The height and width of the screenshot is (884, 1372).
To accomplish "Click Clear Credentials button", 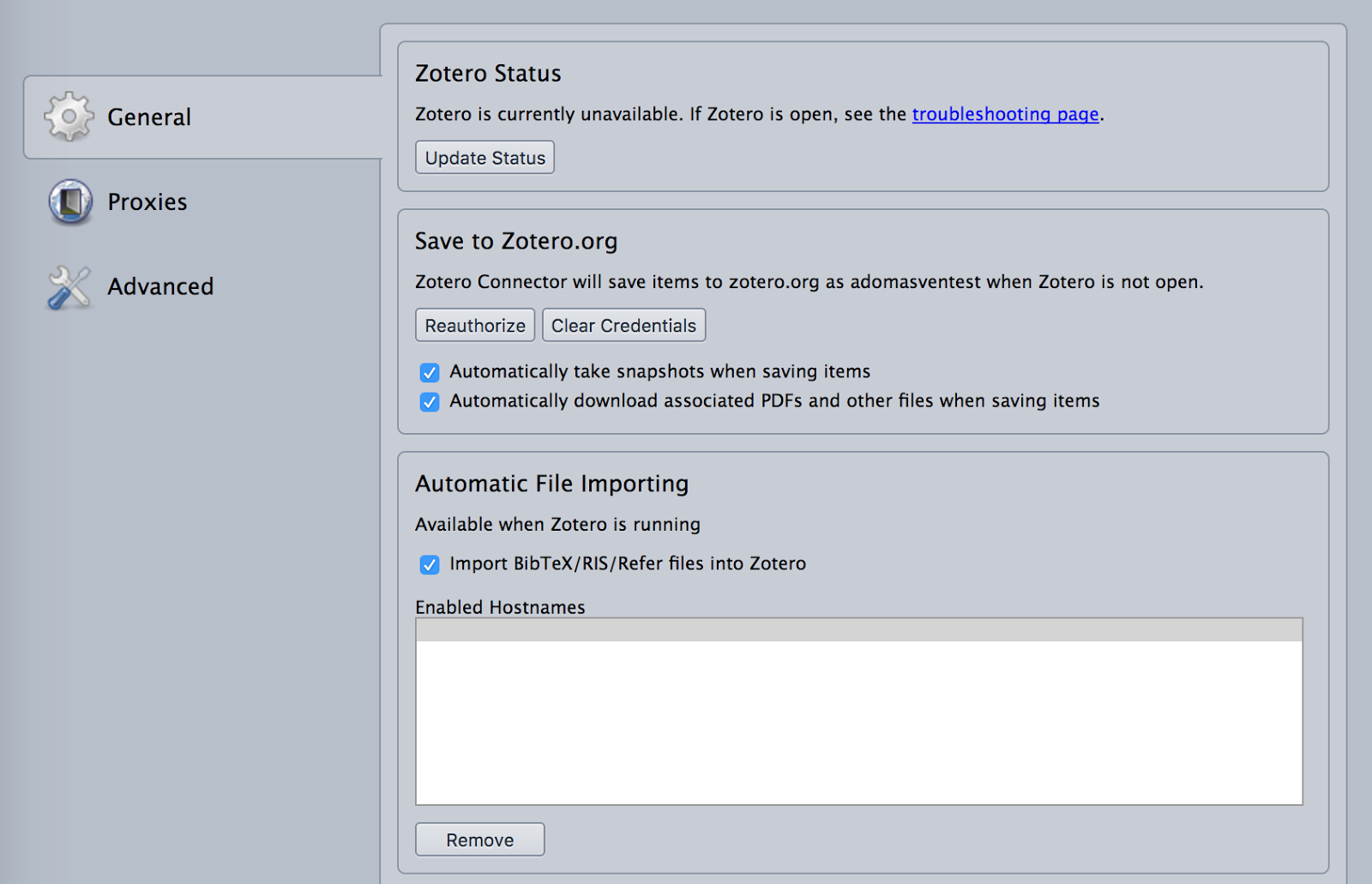I will (x=623, y=326).
